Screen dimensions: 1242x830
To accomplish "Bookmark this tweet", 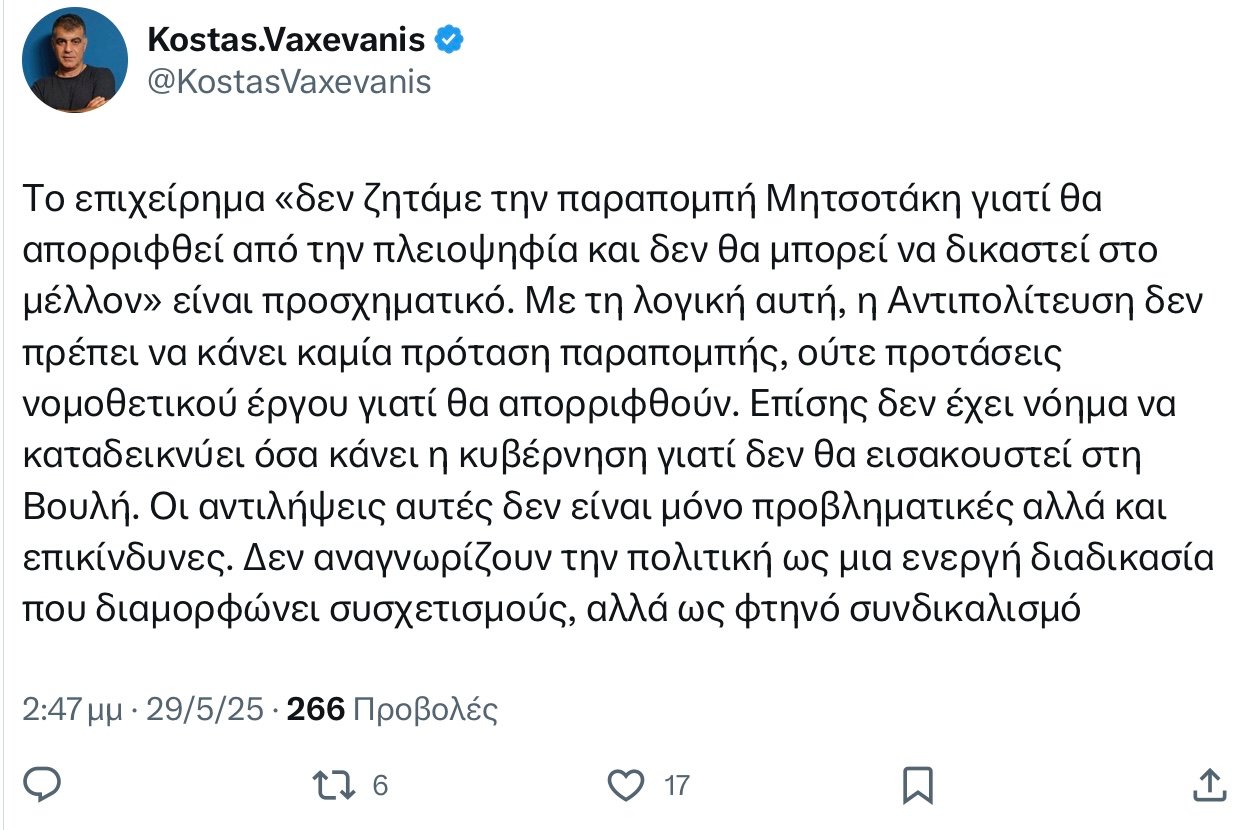I will click(x=918, y=785).
